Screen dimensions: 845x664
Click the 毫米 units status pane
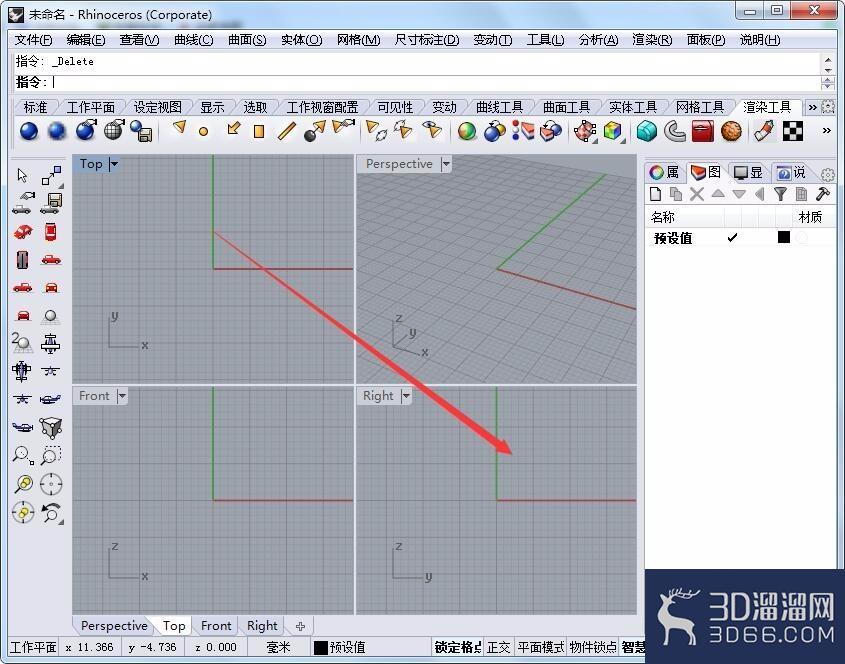[278, 647]
